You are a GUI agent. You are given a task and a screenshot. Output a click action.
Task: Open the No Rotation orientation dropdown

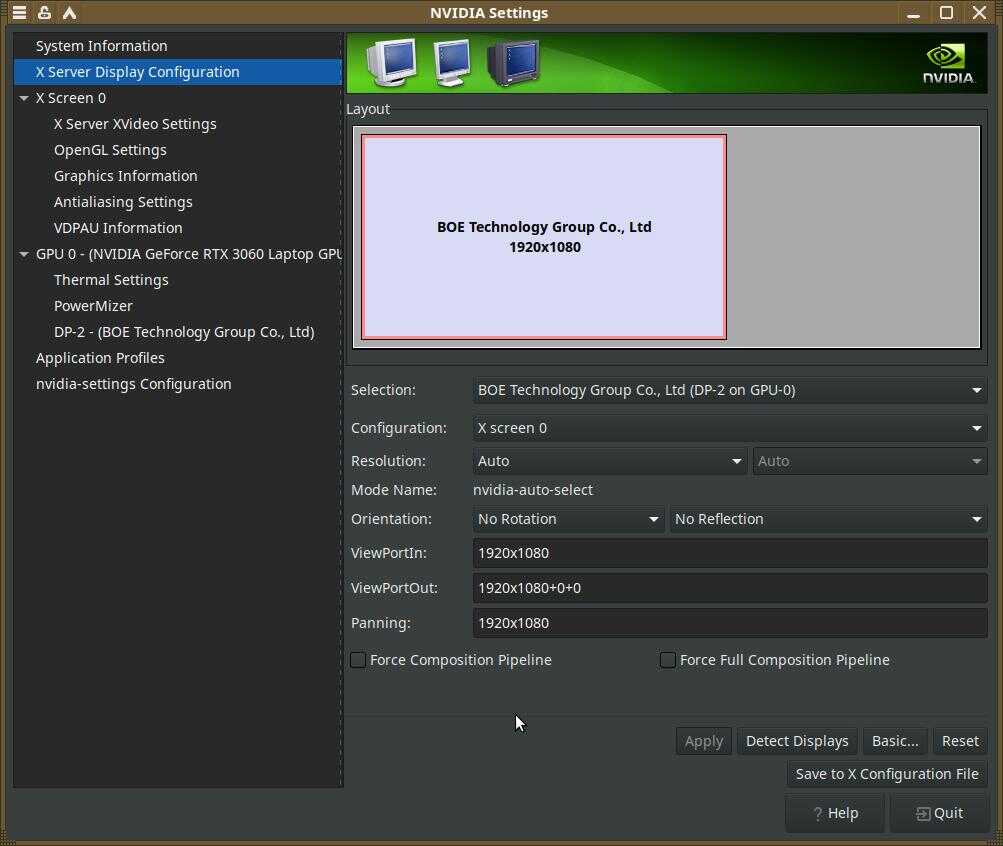tap(568, 519)
